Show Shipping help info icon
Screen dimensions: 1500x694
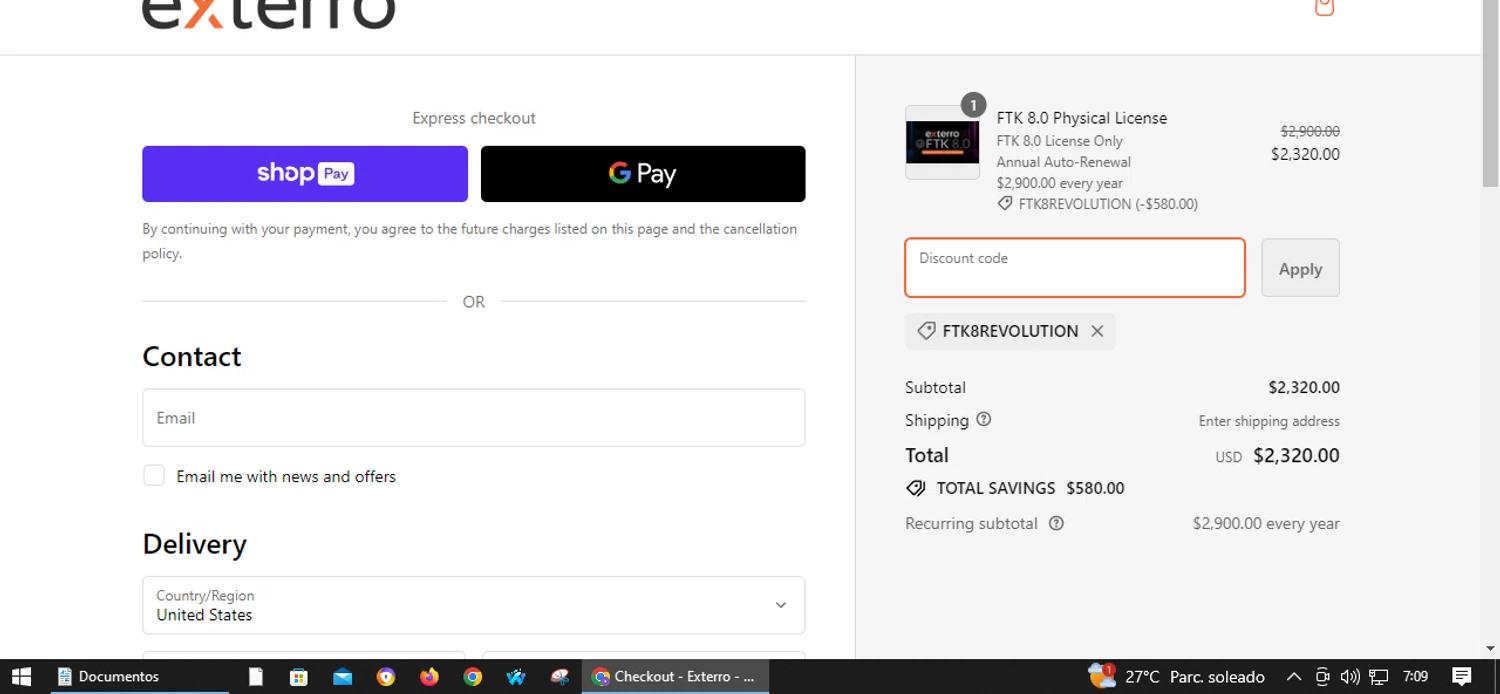[984, 420]
